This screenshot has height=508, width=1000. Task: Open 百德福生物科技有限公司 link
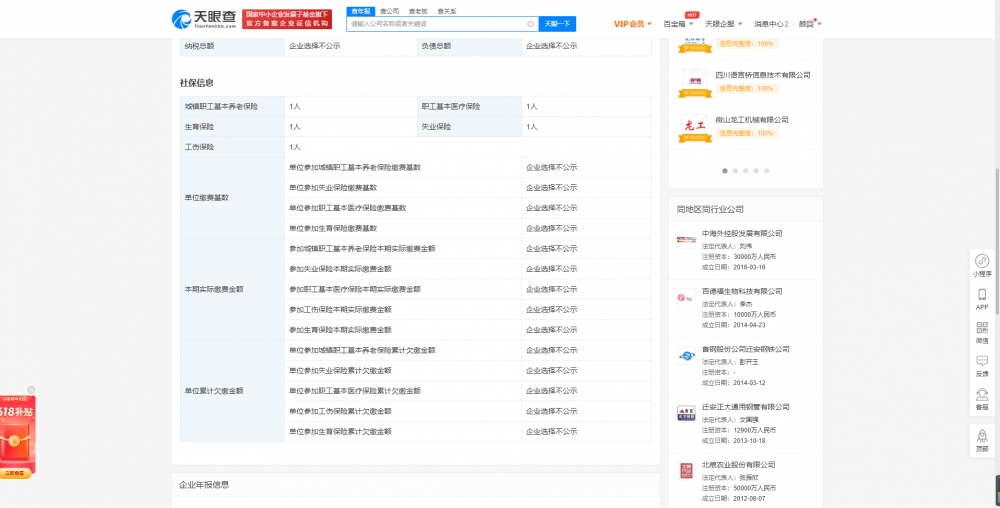pos(742,291)
